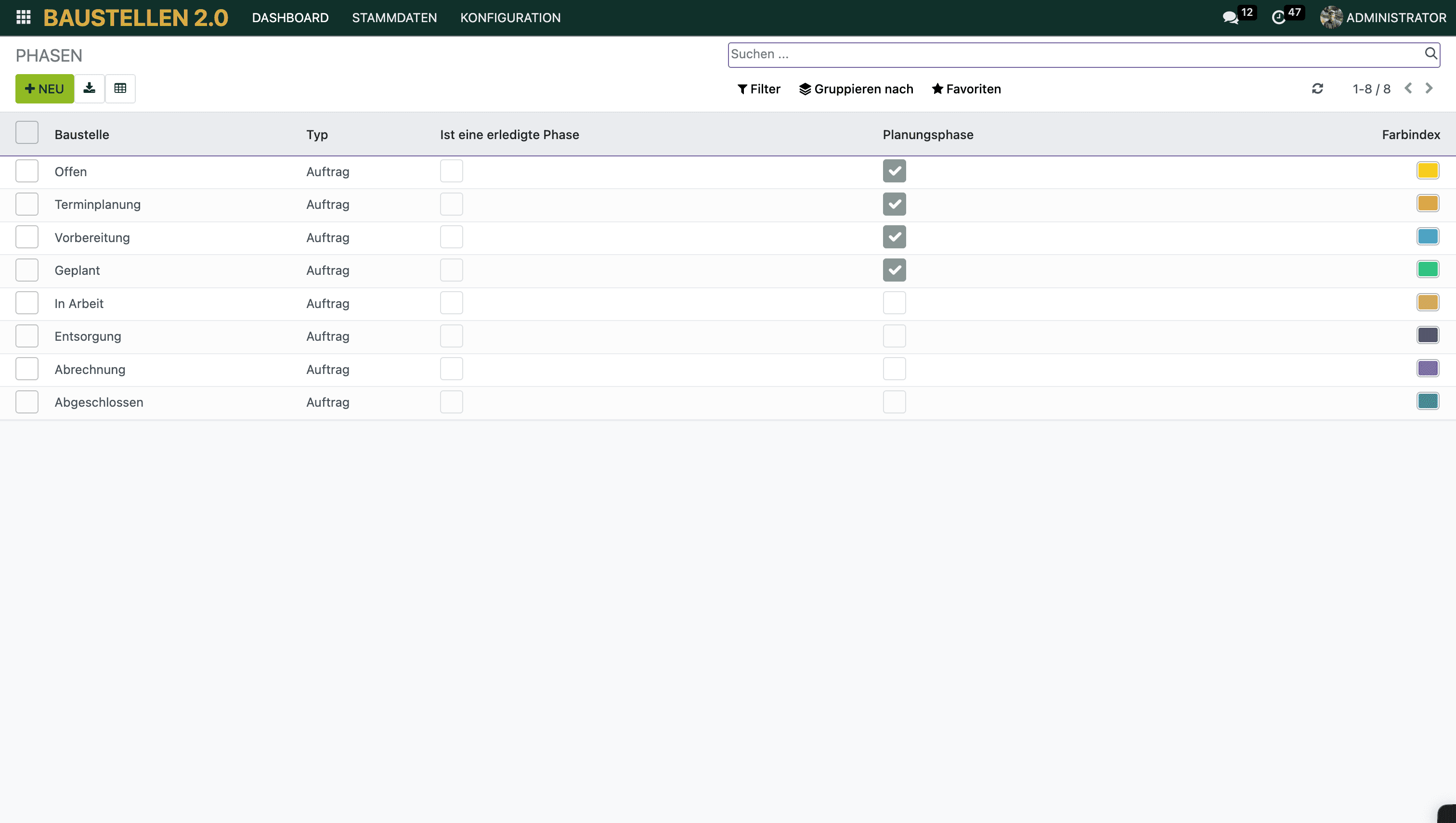The height and width of the screenshot is (823, 1456).
Task: Go to next page arrow
Action: click(1429, 88)
